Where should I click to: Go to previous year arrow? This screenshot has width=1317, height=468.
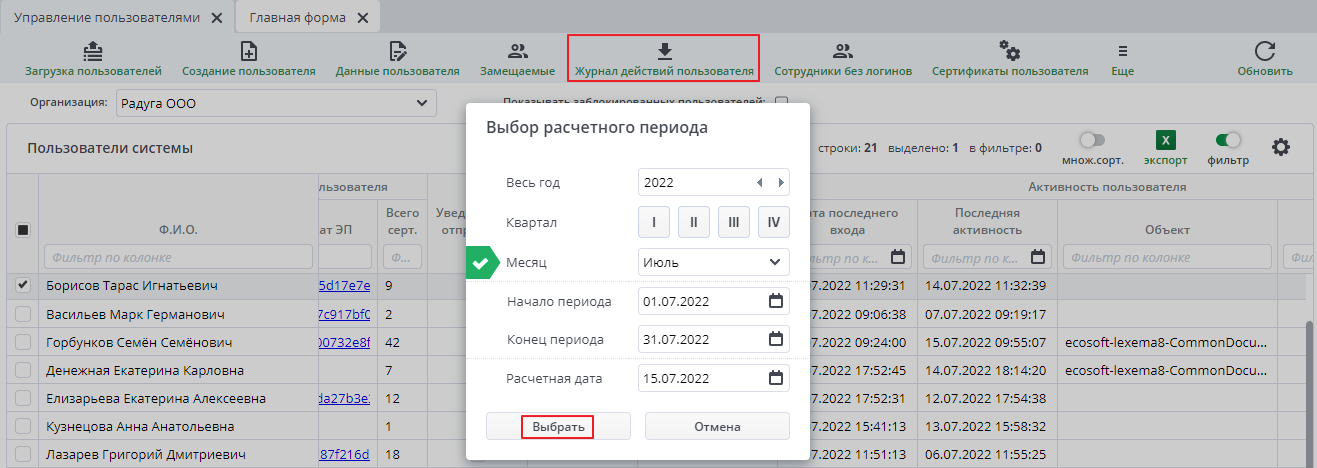click(760, 183)
